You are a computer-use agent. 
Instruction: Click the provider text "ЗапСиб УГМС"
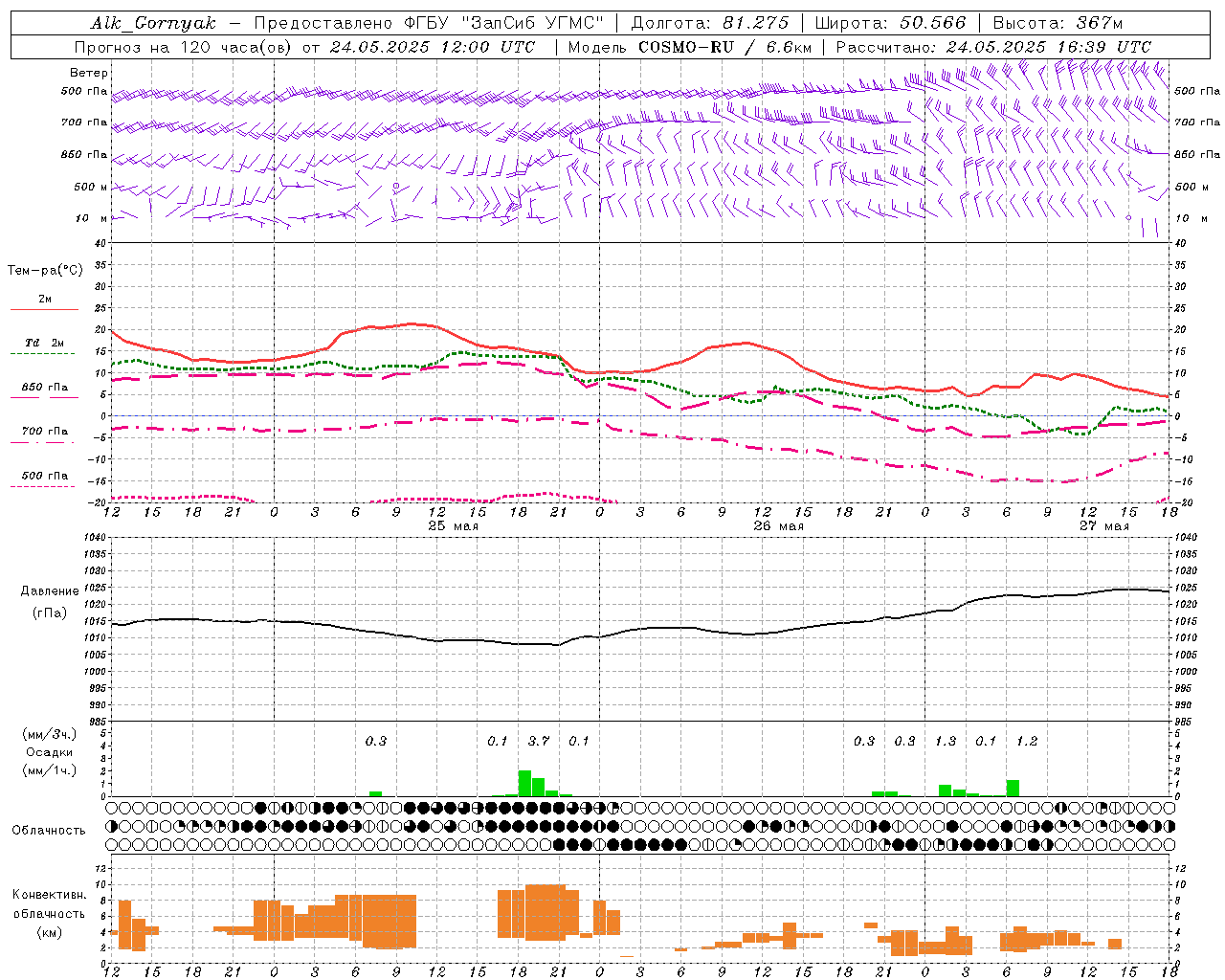coord(532,23)
